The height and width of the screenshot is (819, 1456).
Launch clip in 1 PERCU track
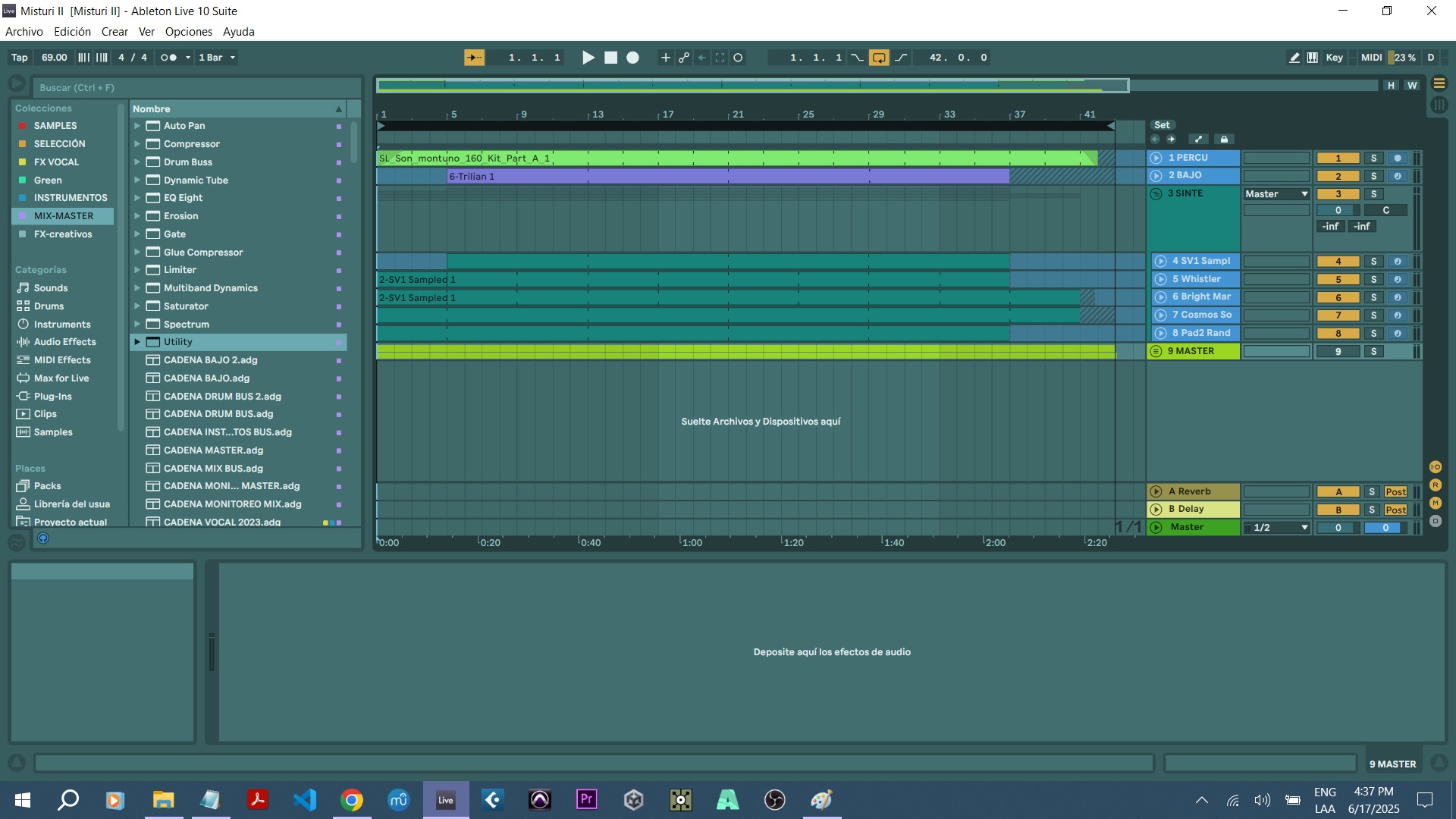point(1156,158)
